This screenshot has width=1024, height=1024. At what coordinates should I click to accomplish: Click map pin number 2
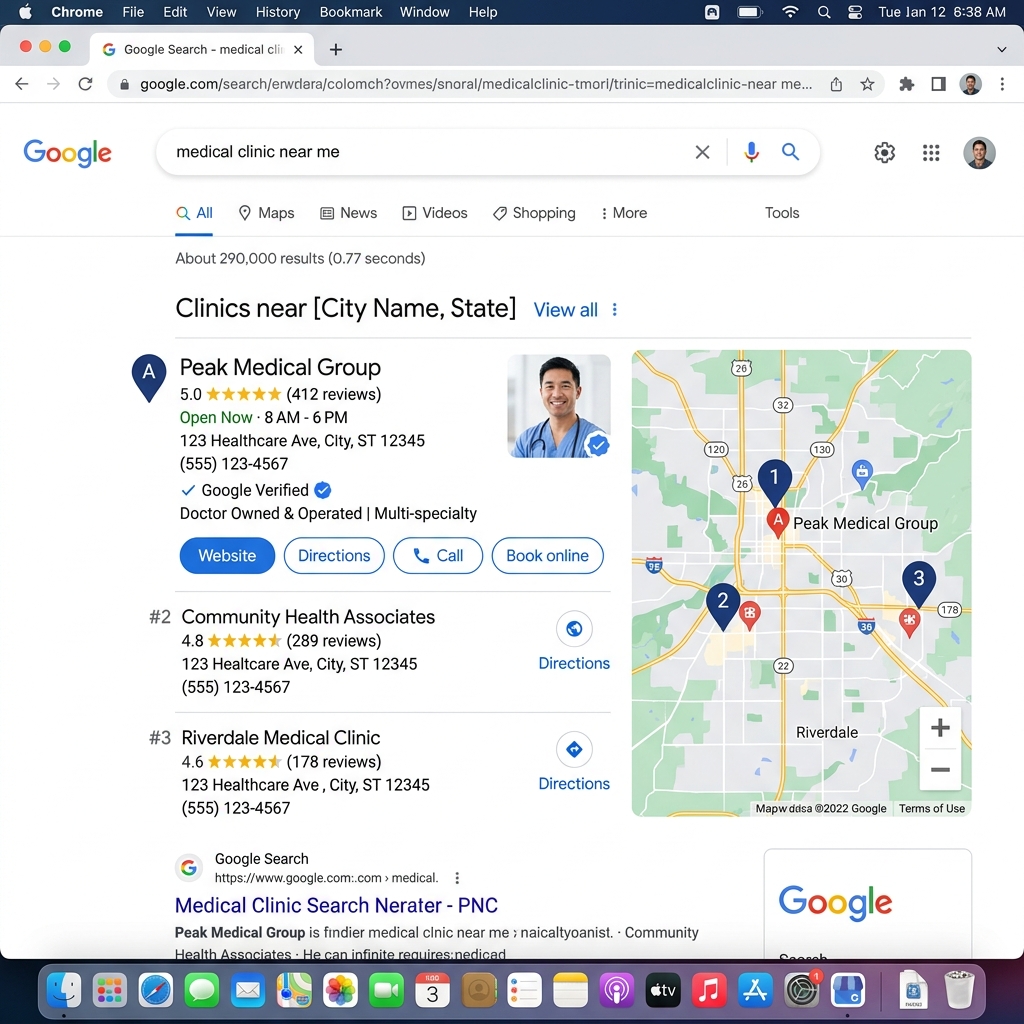723,605
